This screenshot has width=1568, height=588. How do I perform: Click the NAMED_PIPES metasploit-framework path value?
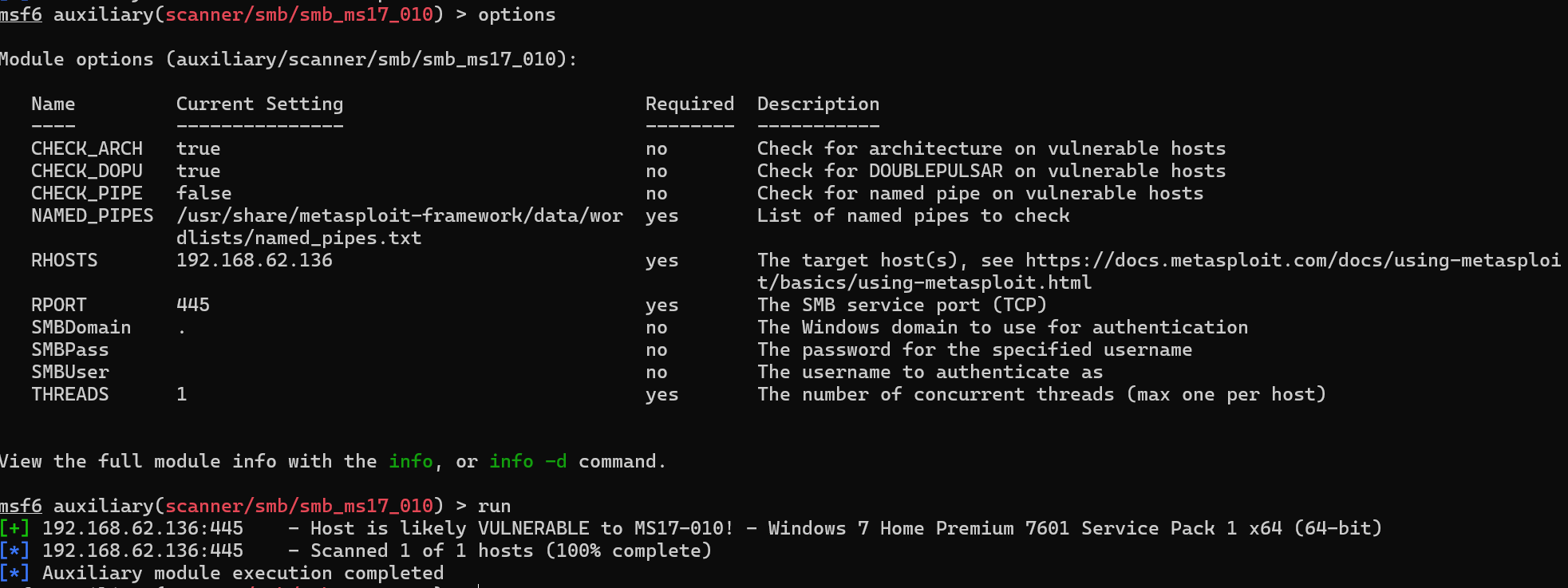(x=399, y=215)
